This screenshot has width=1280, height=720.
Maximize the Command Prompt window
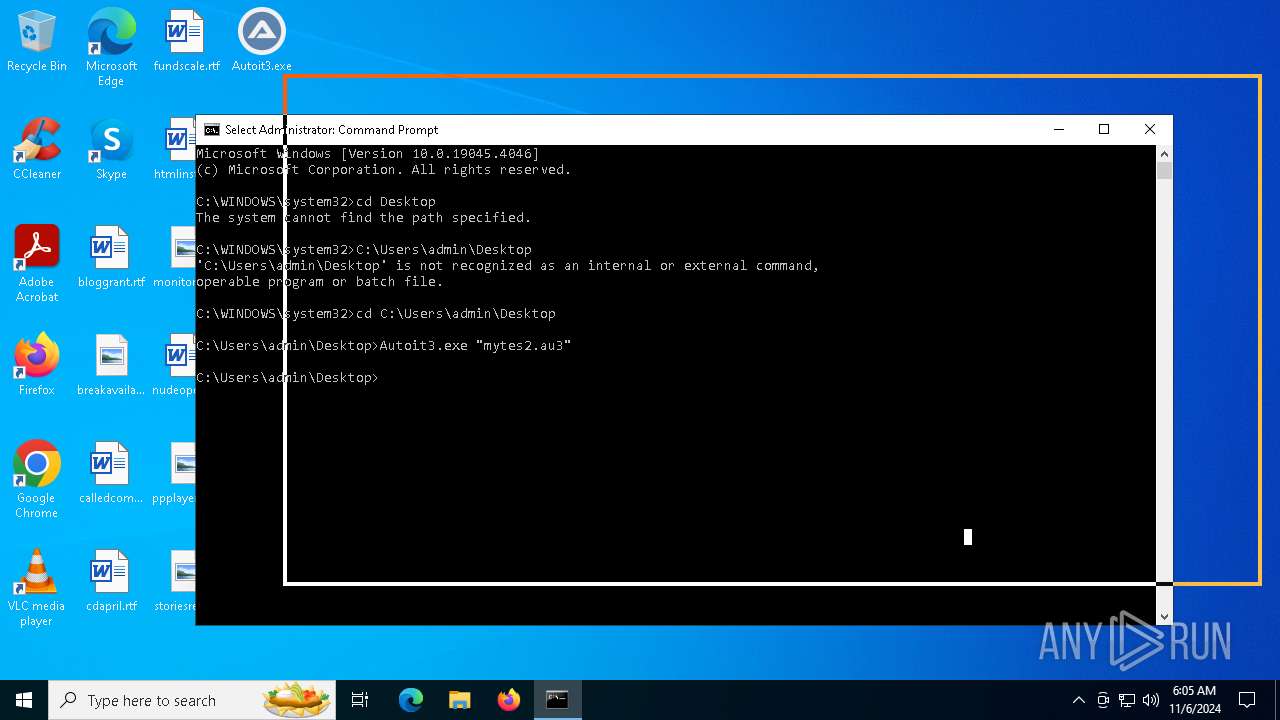tap(1104, 129)
